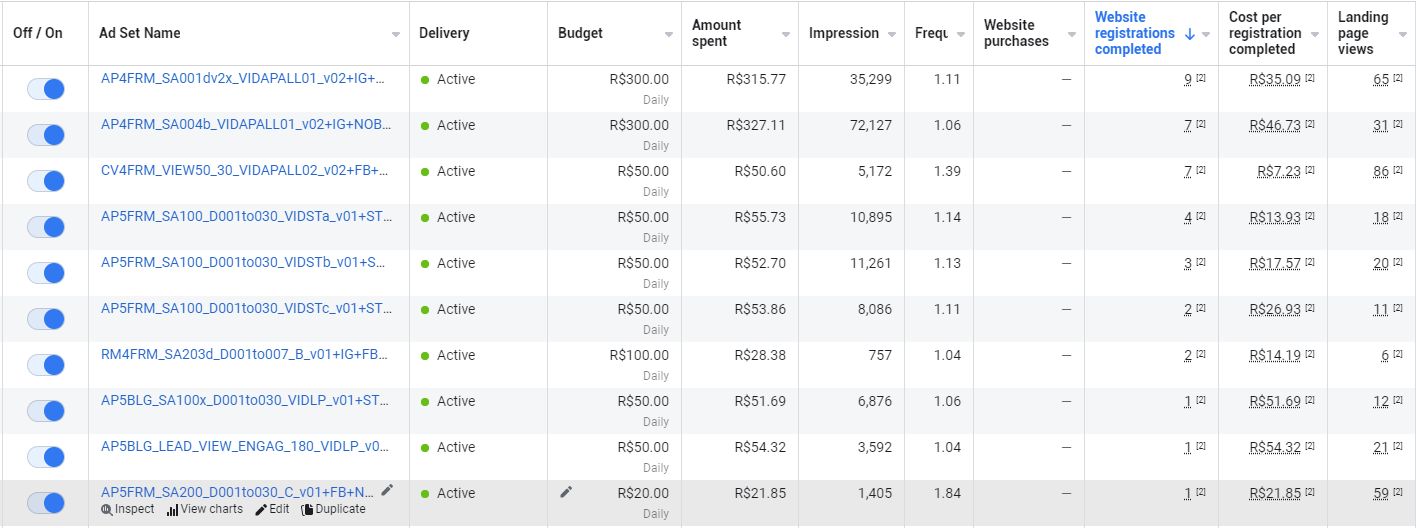Open the Landing page views column dropdown
This screenshot has height=528, width=1416.
(x=1401, y=34)
